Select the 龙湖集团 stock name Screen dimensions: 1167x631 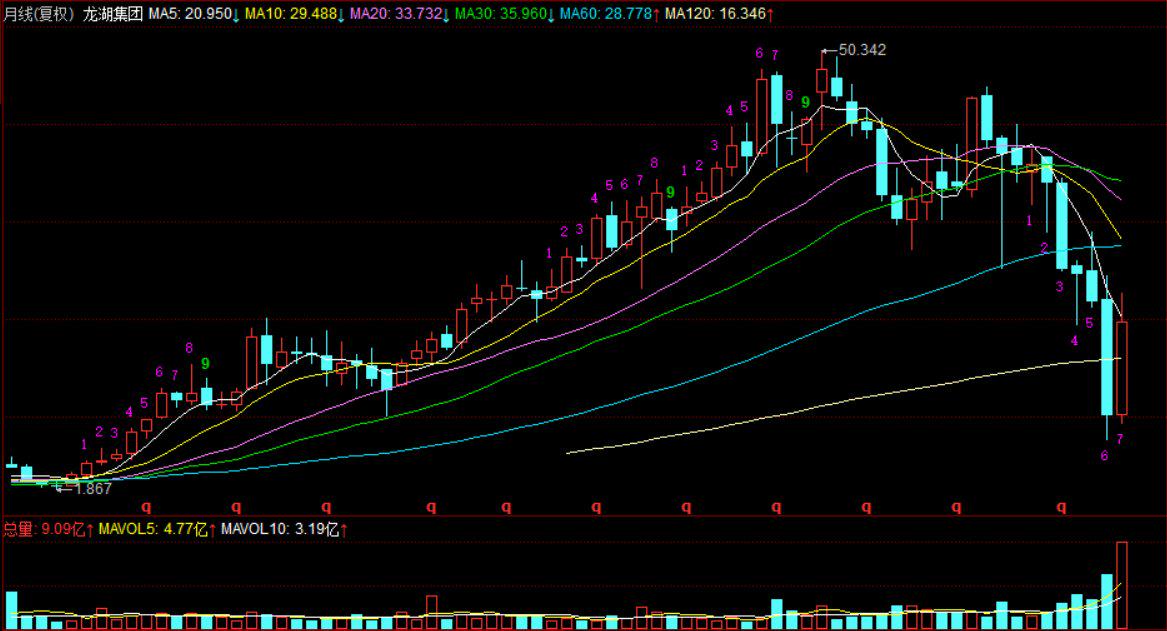113,15
